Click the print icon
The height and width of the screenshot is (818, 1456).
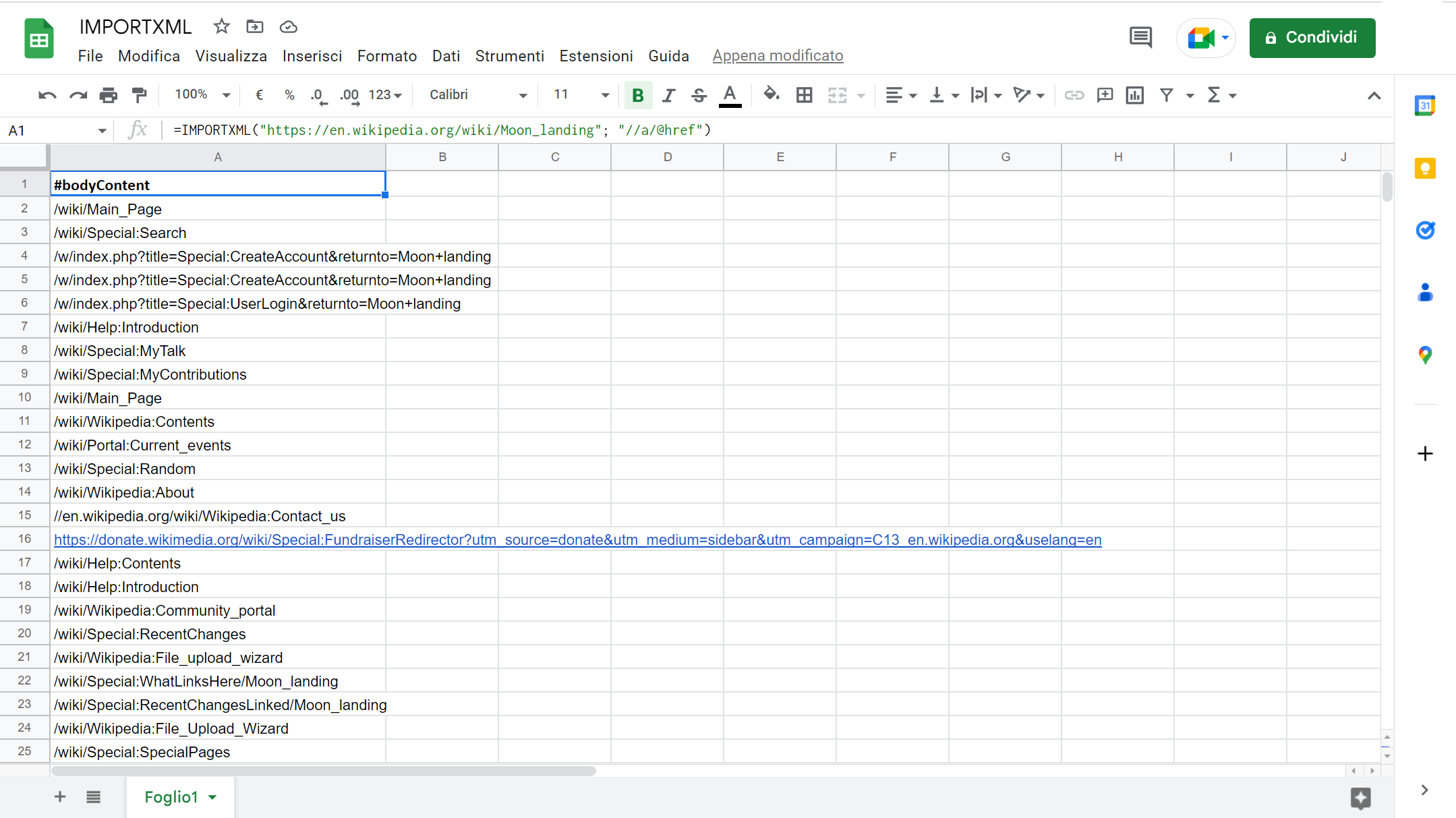tap(108, 95)
